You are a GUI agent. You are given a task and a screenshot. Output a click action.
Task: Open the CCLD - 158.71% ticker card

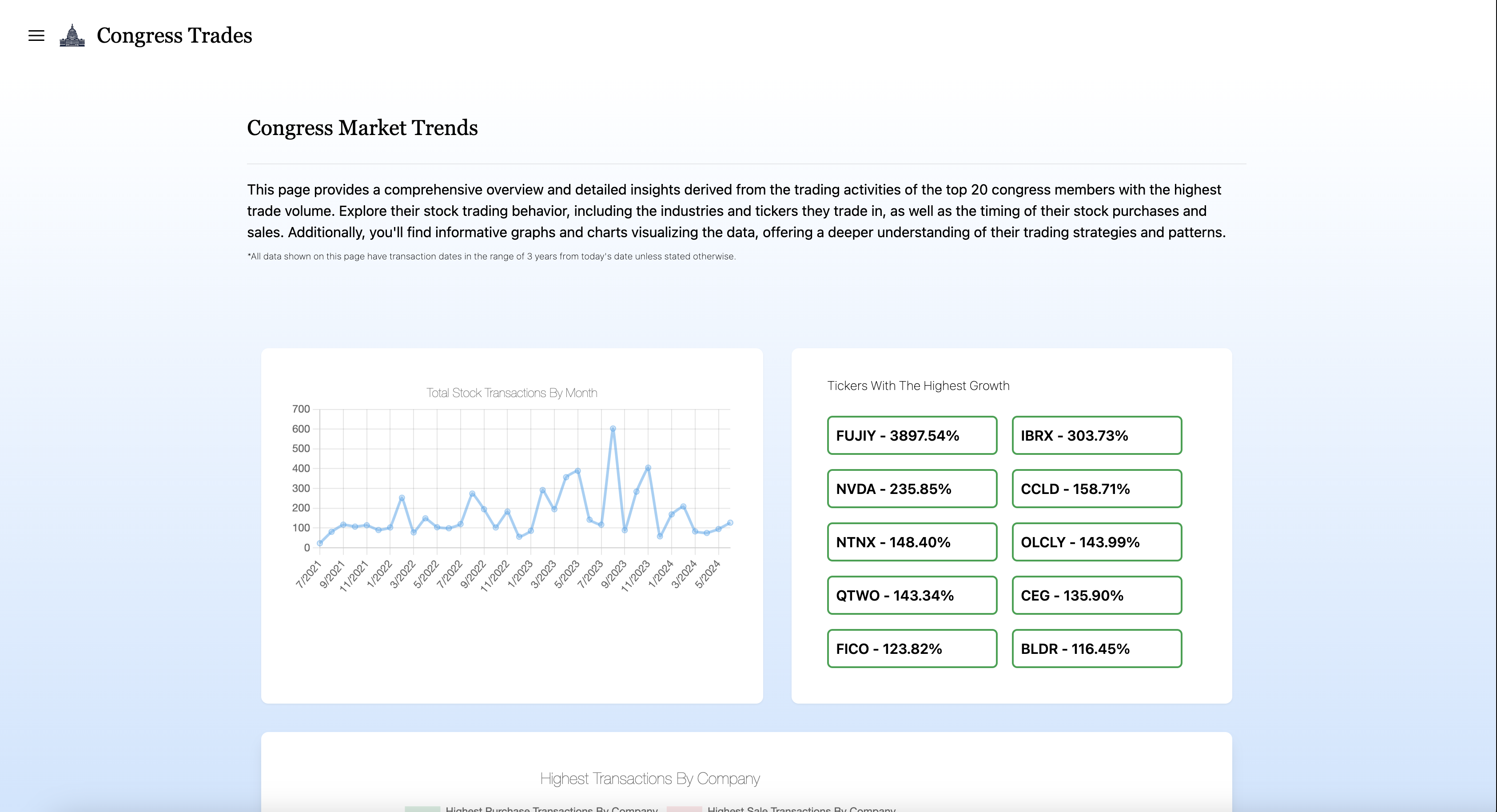click(1097, 489)
